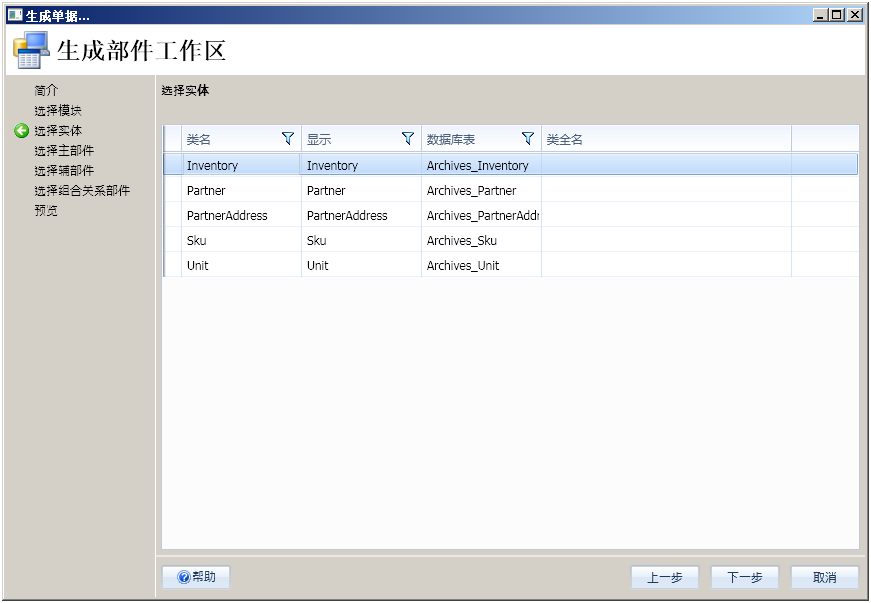Image resolution: width=871 pixels, height=603 pixels.
Task: Select the 选择实体 step in the sidebar
Action: tap(58, 130)
